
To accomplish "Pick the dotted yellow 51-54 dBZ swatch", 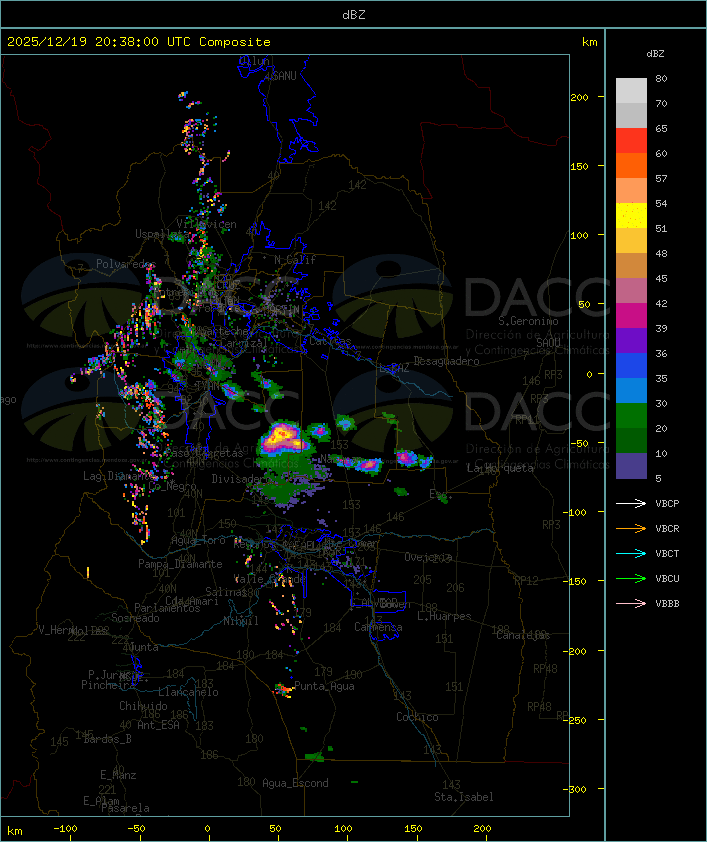I will tap(631, 216).
